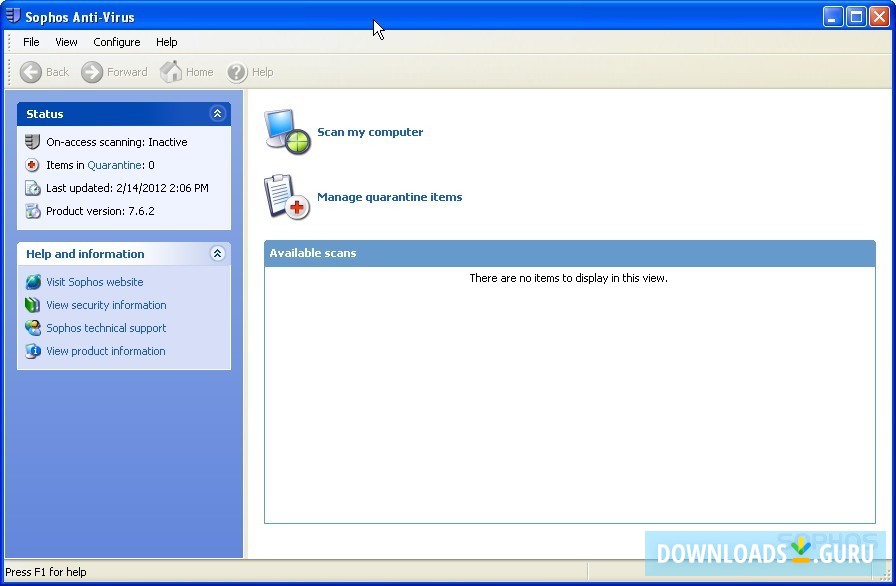Click the technical support people icon
The height and width of the screenshot is (586, 896).
click(33, 328)
